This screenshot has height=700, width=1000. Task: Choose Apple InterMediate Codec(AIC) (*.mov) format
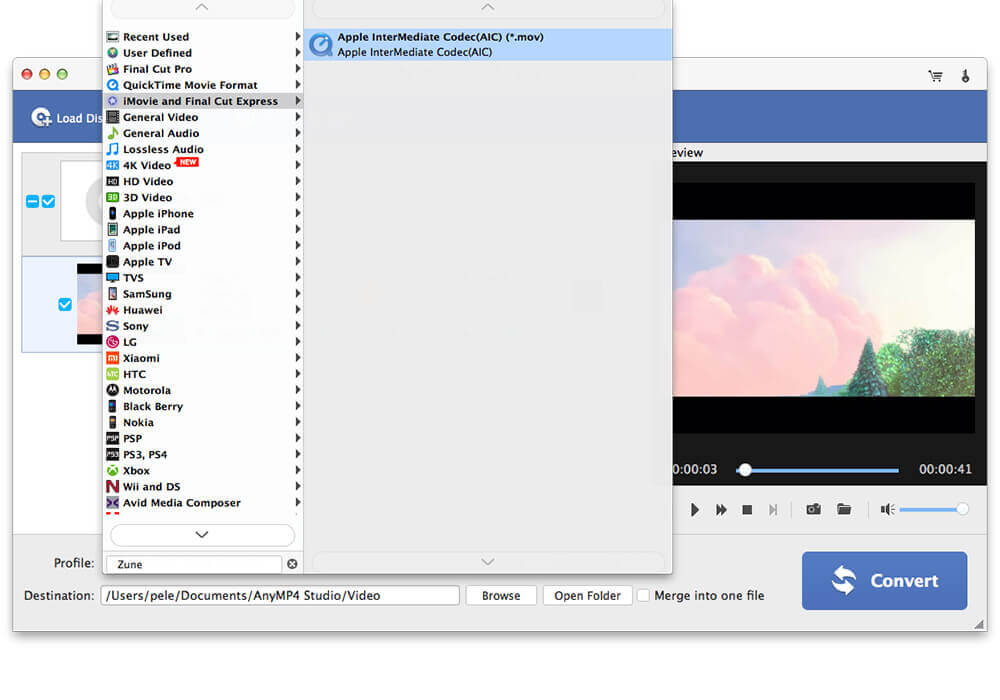[x=488, y=45]
